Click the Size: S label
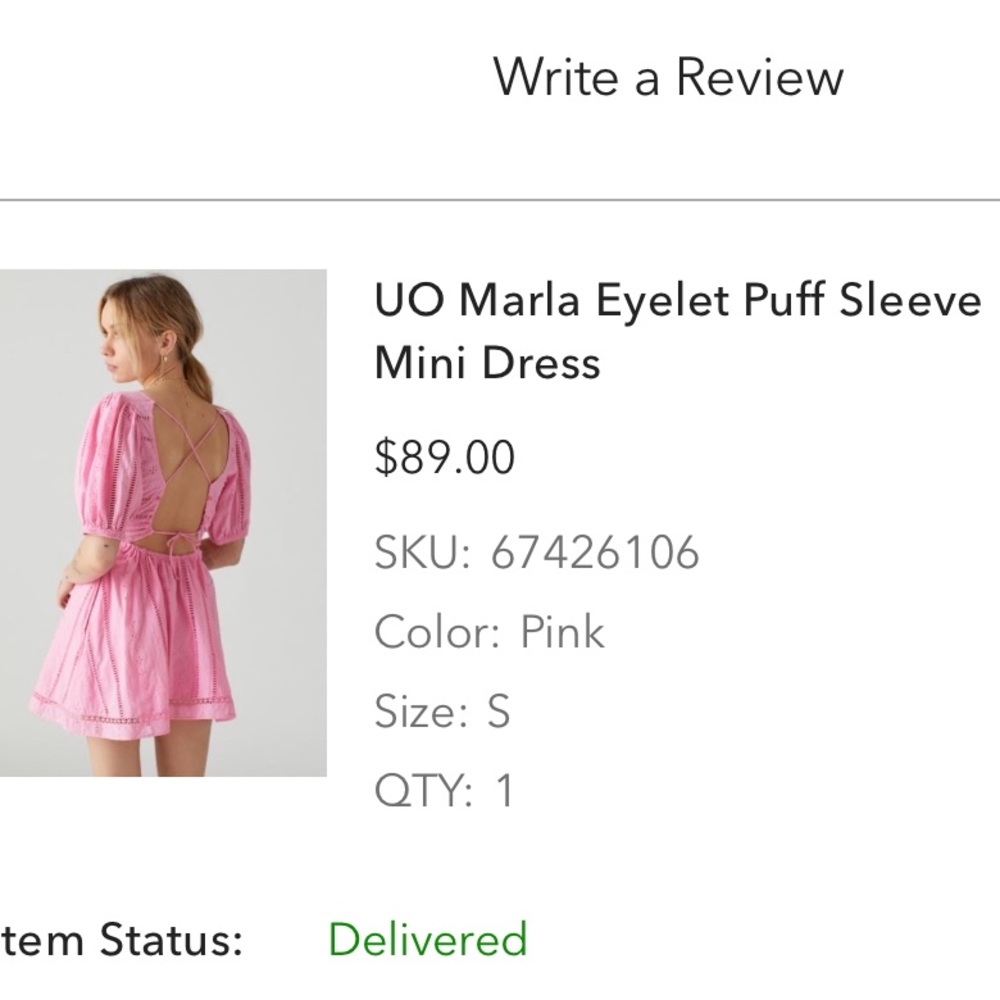The height and width of the screenshot is (1000, 1000). point(440,710)
